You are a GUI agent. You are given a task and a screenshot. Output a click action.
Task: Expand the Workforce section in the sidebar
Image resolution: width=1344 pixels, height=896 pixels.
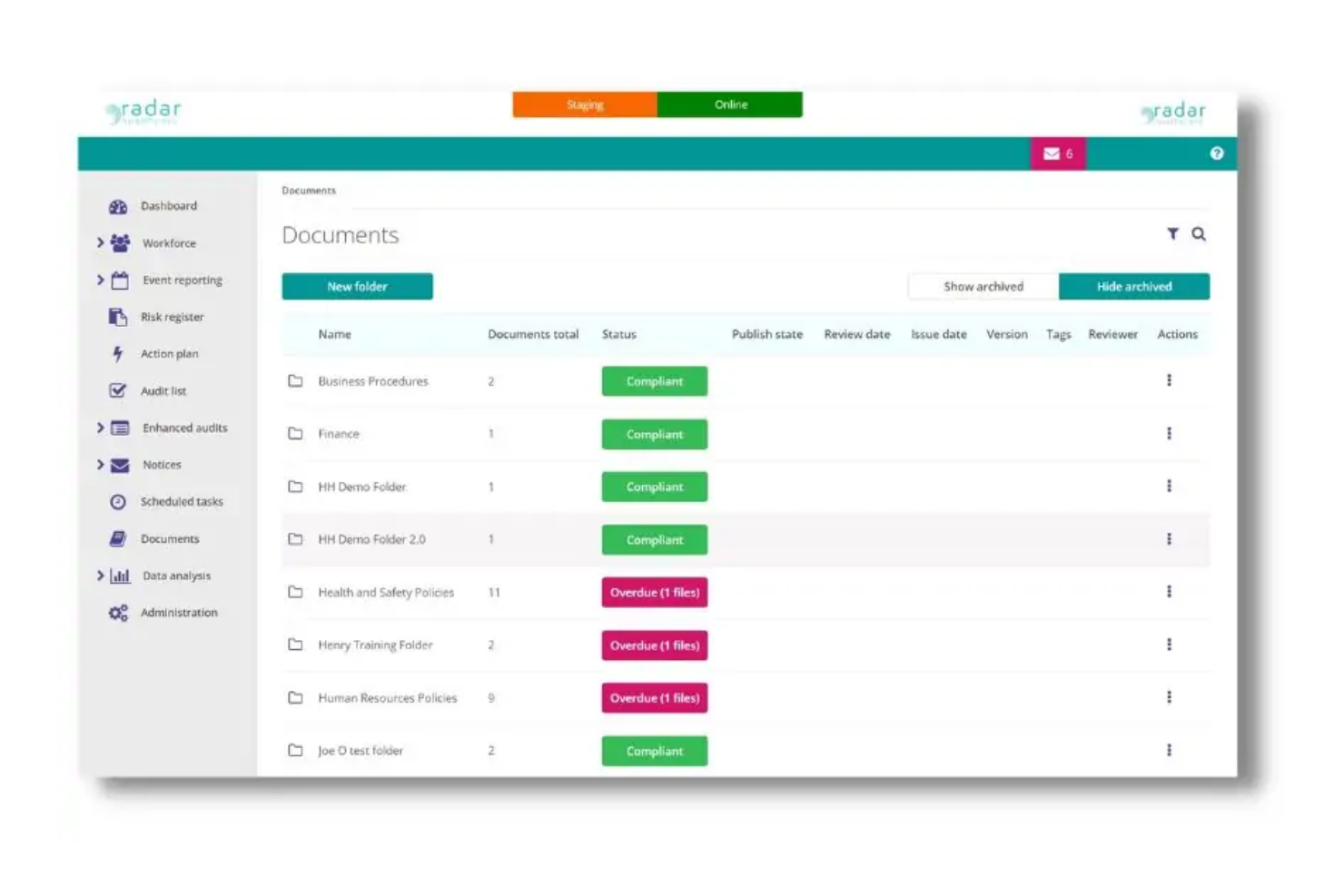coord(100,242)
